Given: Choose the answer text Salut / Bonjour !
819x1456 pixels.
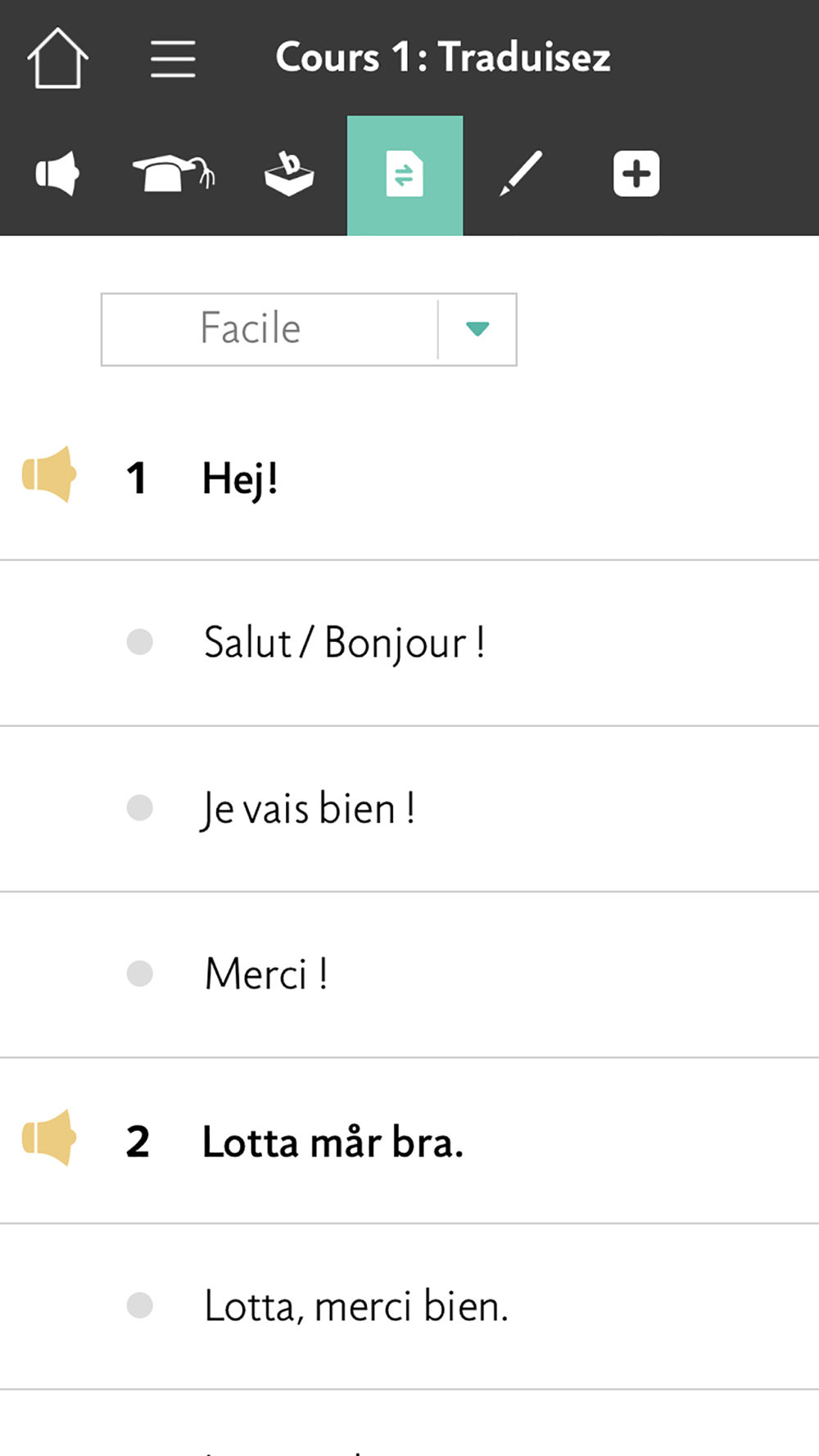Looking at the screenshot, I should click(x=344, y=643).
